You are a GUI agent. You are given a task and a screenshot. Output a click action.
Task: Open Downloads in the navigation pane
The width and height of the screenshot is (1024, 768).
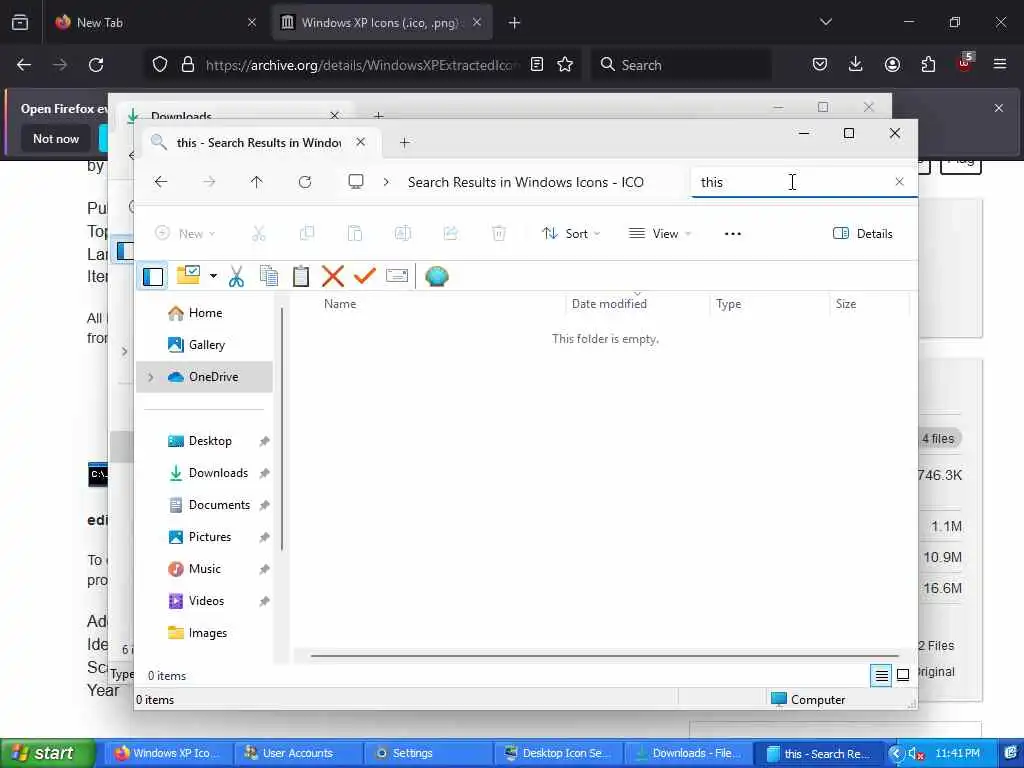click(x=204, y=473)
